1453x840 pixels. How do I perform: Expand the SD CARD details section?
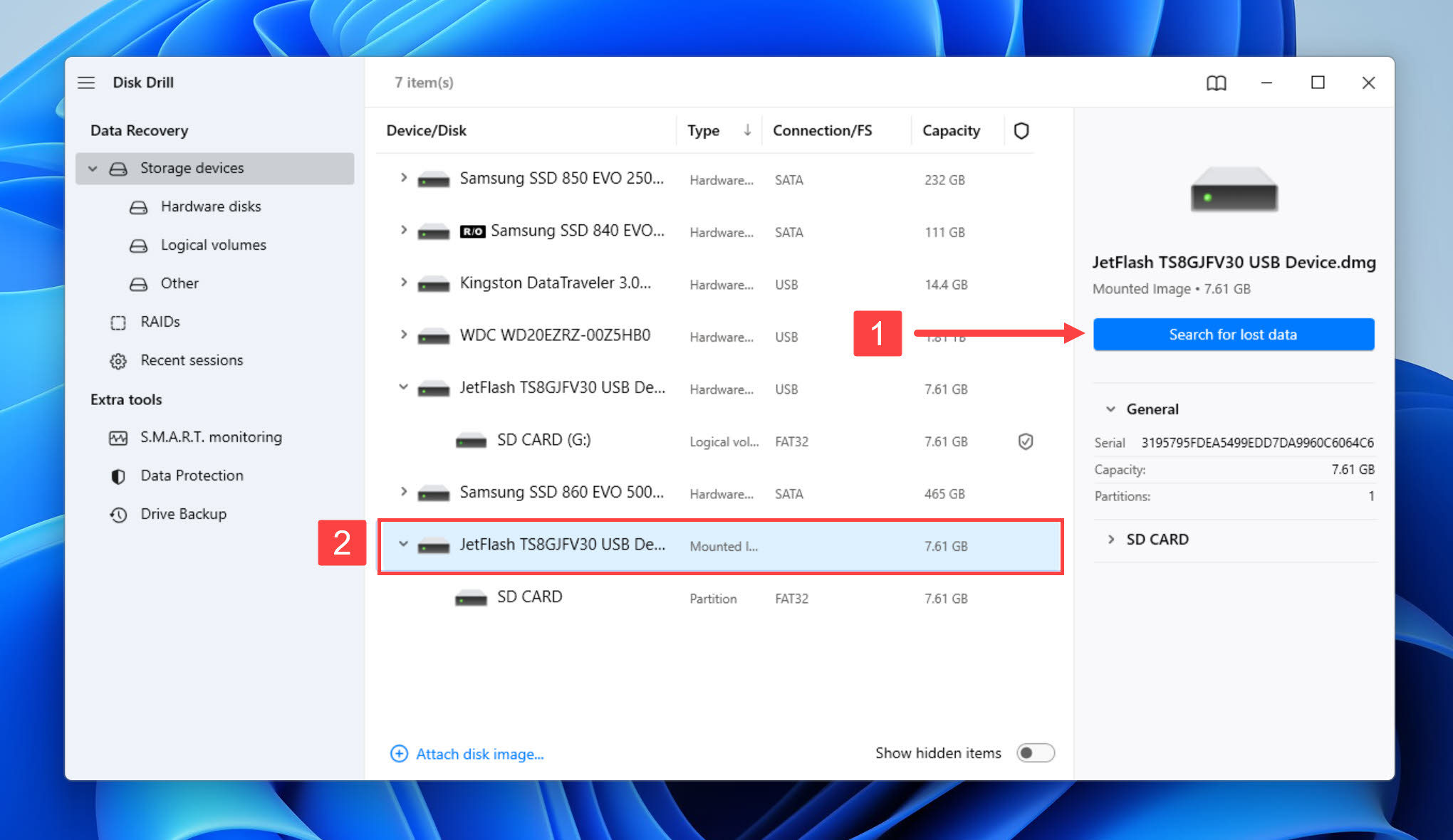tap(1110, 540)
